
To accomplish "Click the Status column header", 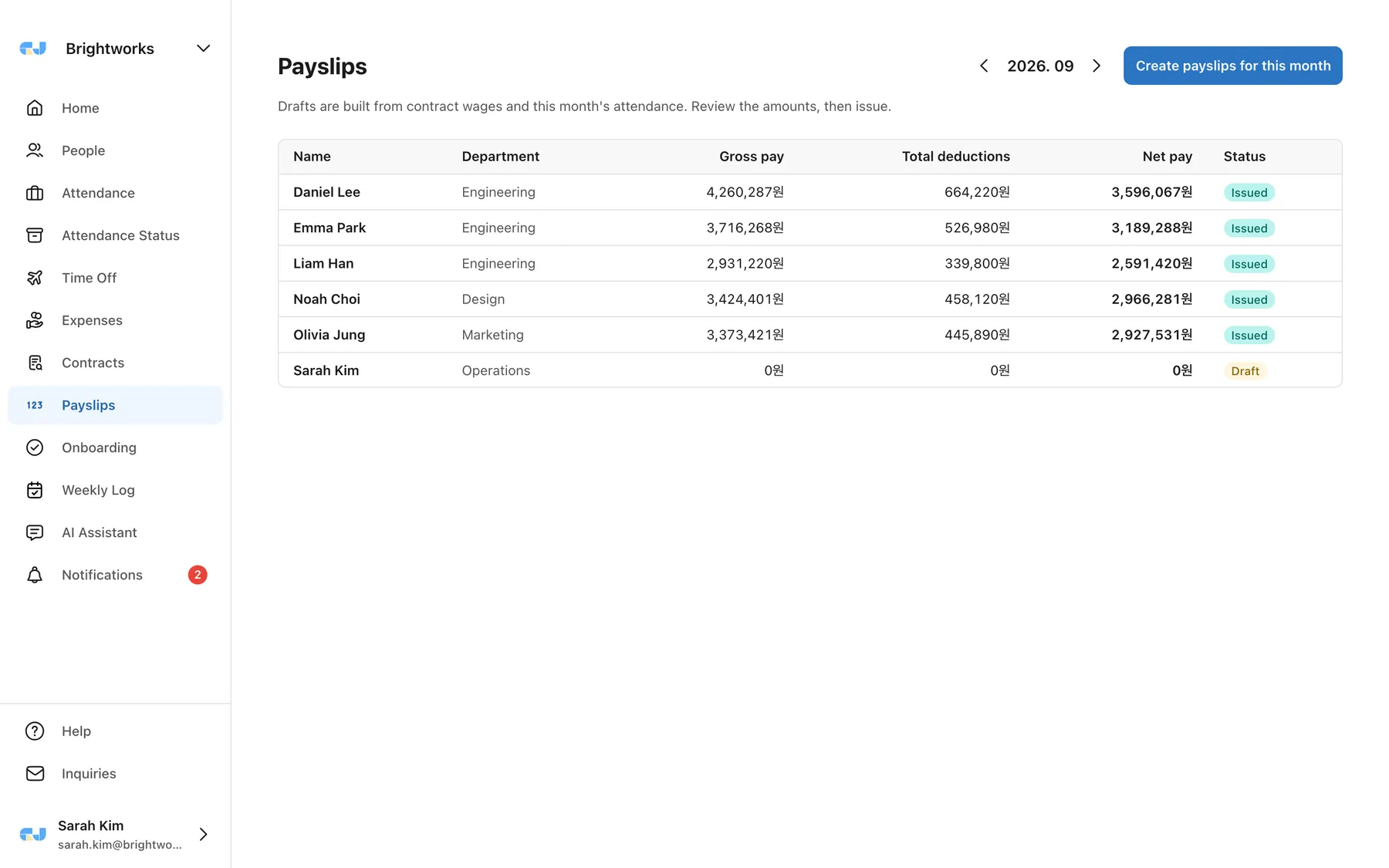I will tap(1244, 157).
